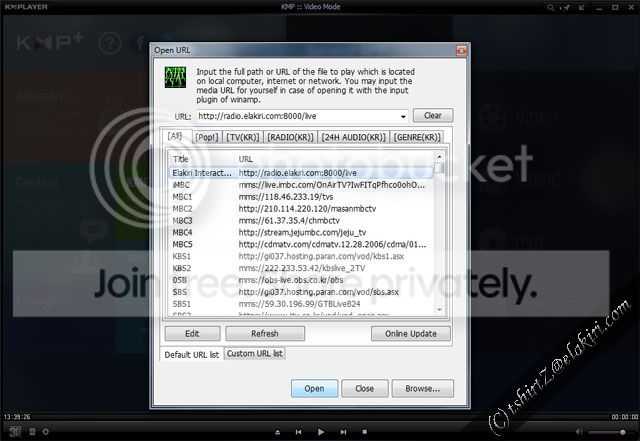Click the list scrollbar down arrow
This screenshot has width=640, height=441.
(x=439, y=310)
